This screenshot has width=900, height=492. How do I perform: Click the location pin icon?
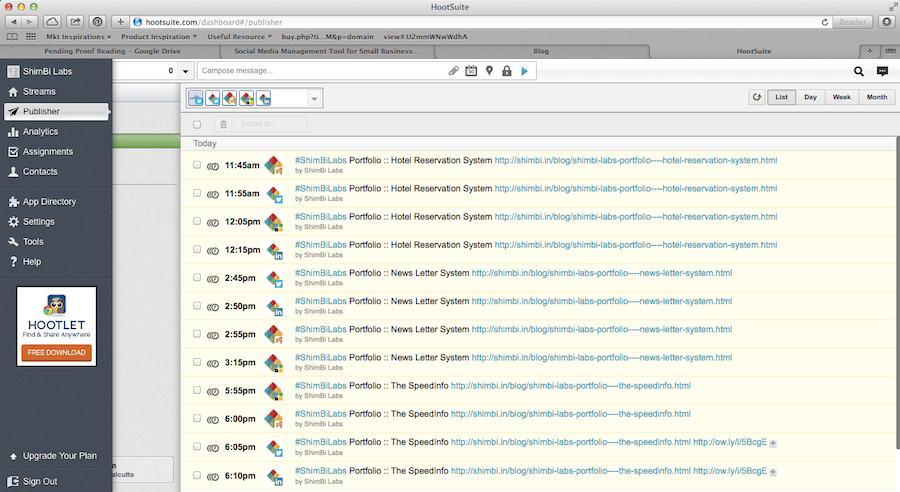coord(489,71)
